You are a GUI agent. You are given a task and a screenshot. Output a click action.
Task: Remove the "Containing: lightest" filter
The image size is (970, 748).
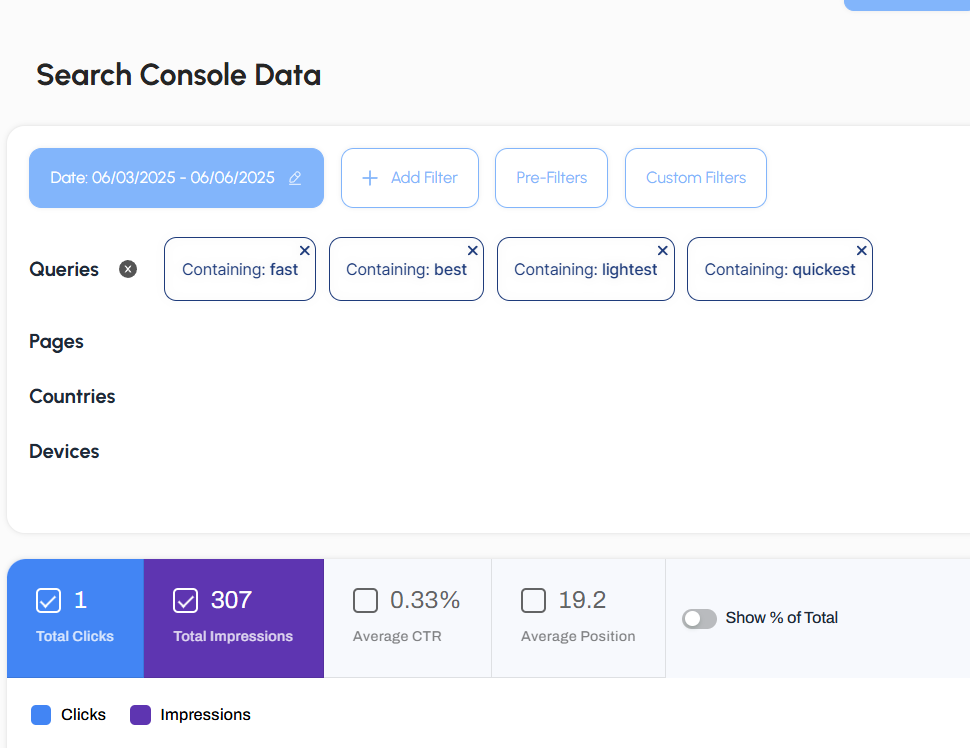coord(662,251)
